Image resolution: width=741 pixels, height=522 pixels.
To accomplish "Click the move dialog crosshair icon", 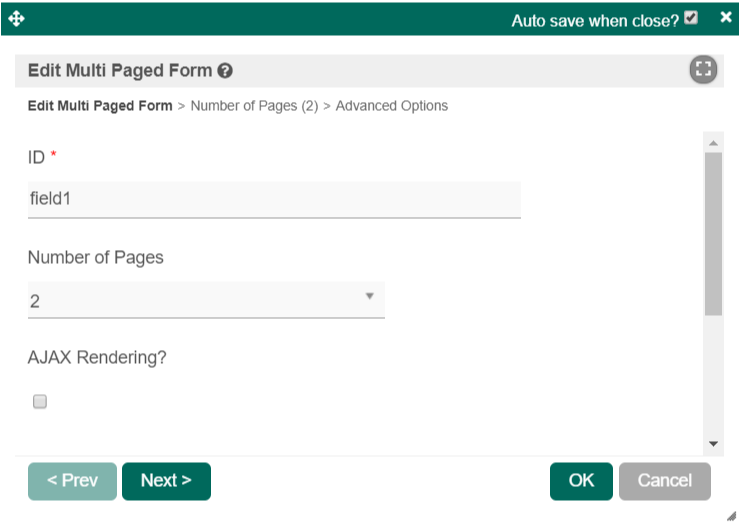I will tap(16, 19).
